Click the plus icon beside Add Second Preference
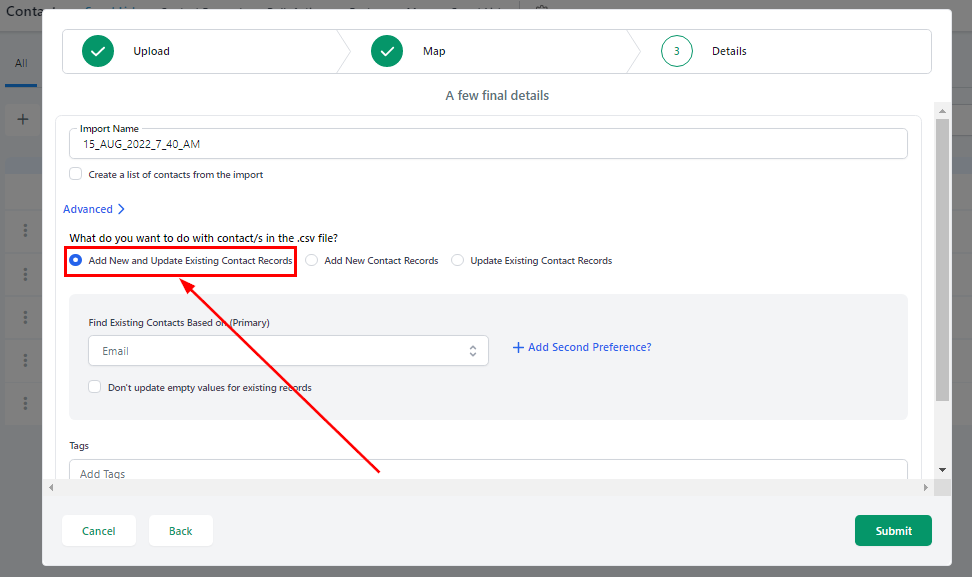972x577 pixels. point(518,348)
